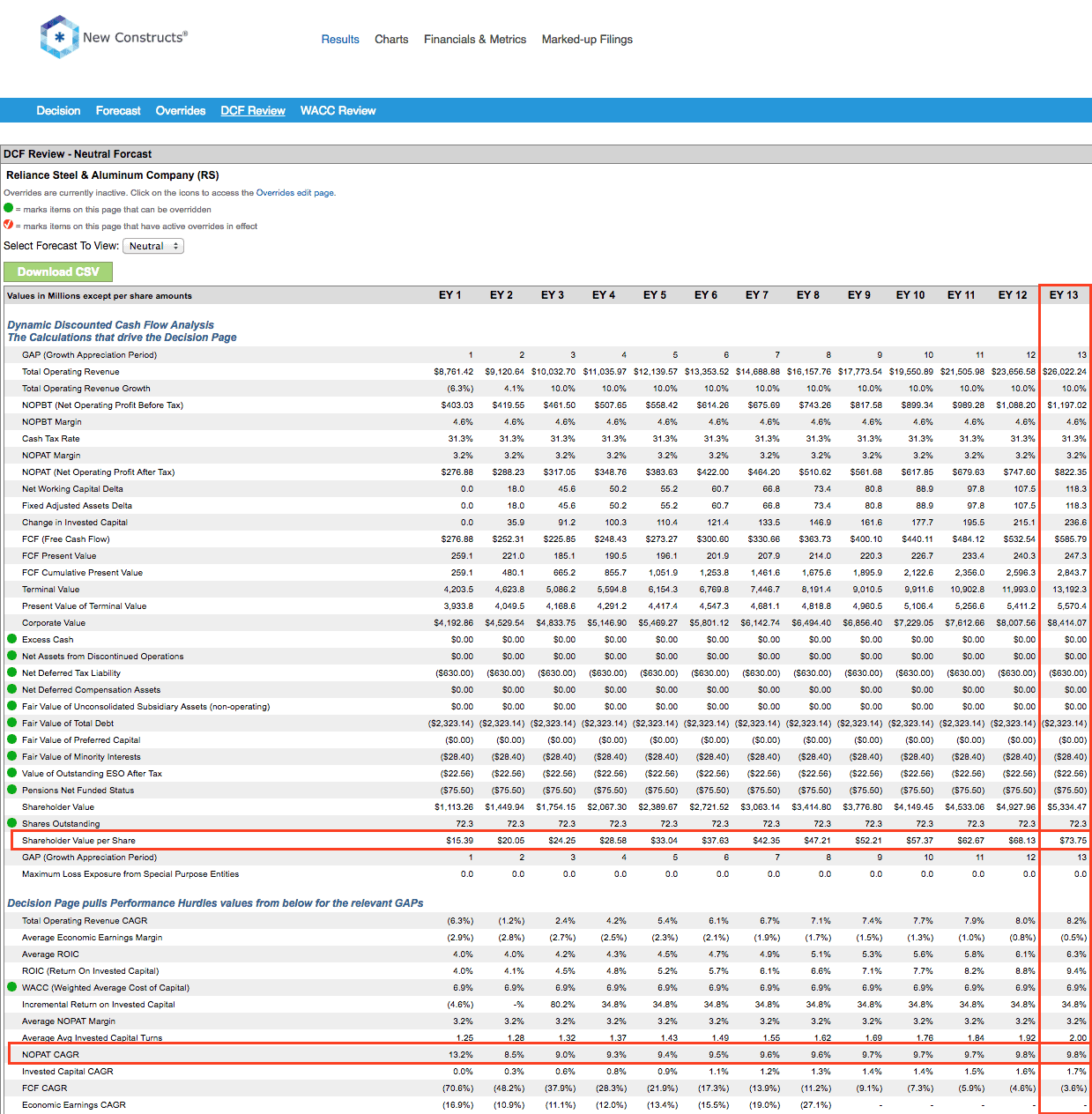Viewport: 1092px width, 1114px height.
Task: Click the DCF Review - Neutral Forecast heading
Action: (x=78, y=154)
